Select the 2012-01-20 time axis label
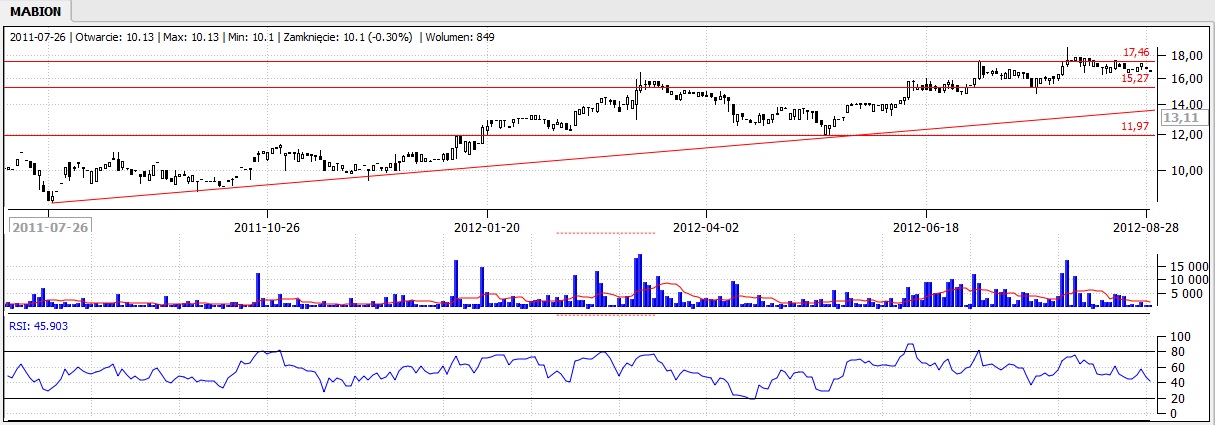The image size is (1215, 425). point(486,227)
